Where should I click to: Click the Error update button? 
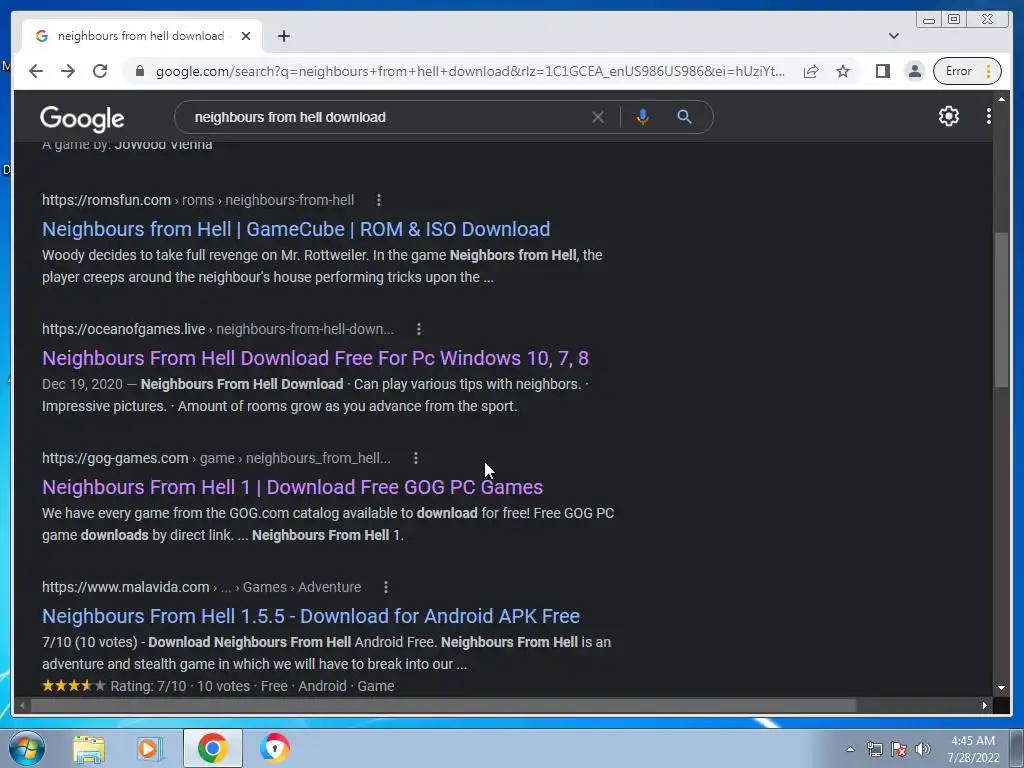click(x=967, y=71)
